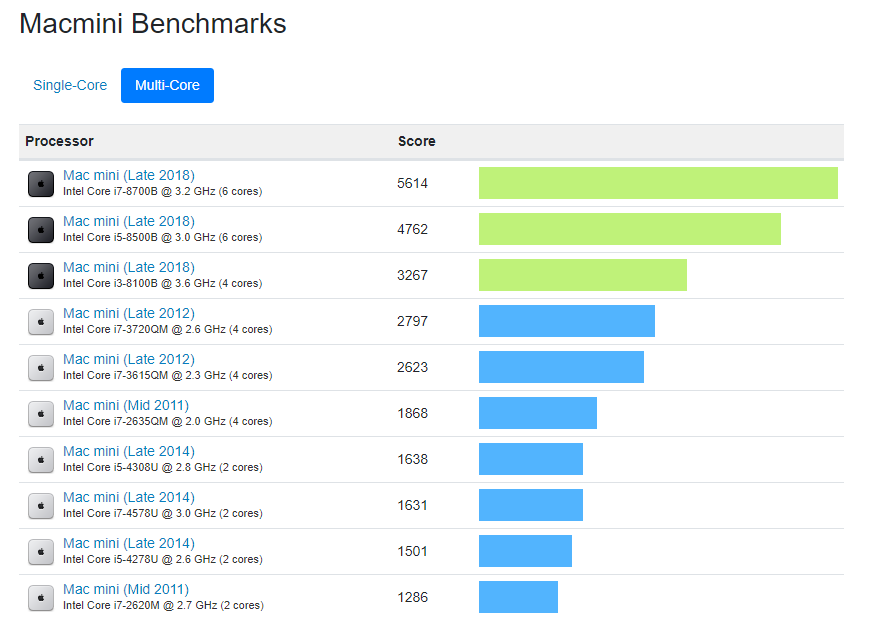
Task: Click the silver Mac mini icon beside i7-3615QM
Action: tap(41, 368)
